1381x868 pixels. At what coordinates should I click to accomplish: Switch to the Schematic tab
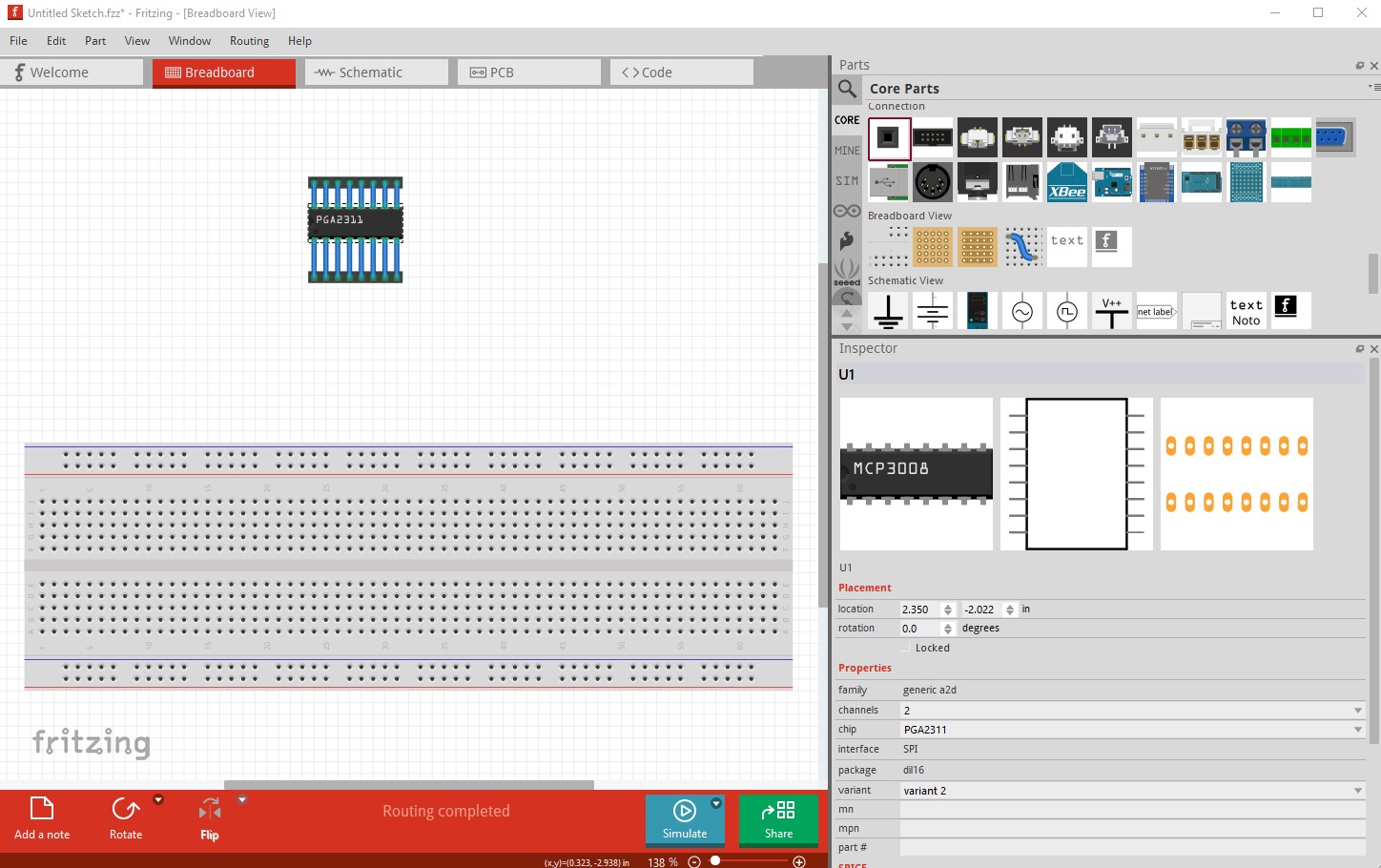click(377, 72)
